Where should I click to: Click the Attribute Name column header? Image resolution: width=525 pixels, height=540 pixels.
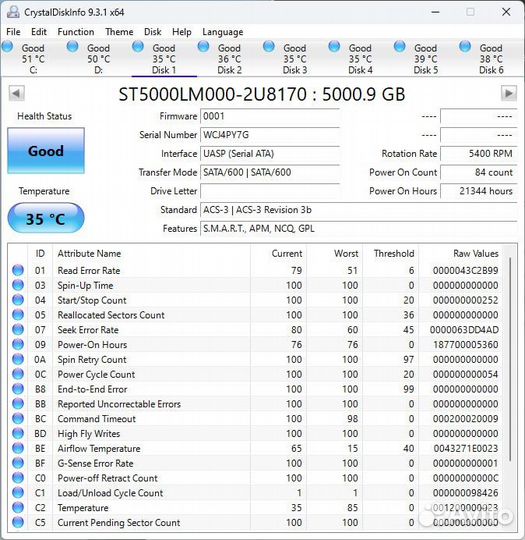(x=152, y=253)
